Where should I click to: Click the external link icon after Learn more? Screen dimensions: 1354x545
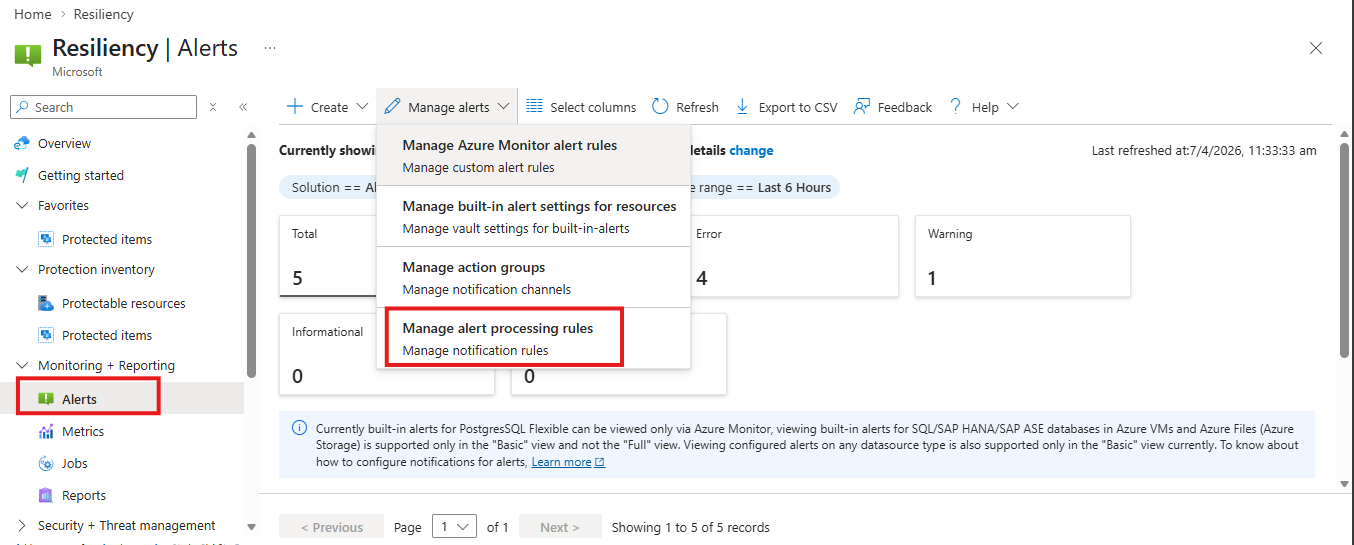(600, 463)
